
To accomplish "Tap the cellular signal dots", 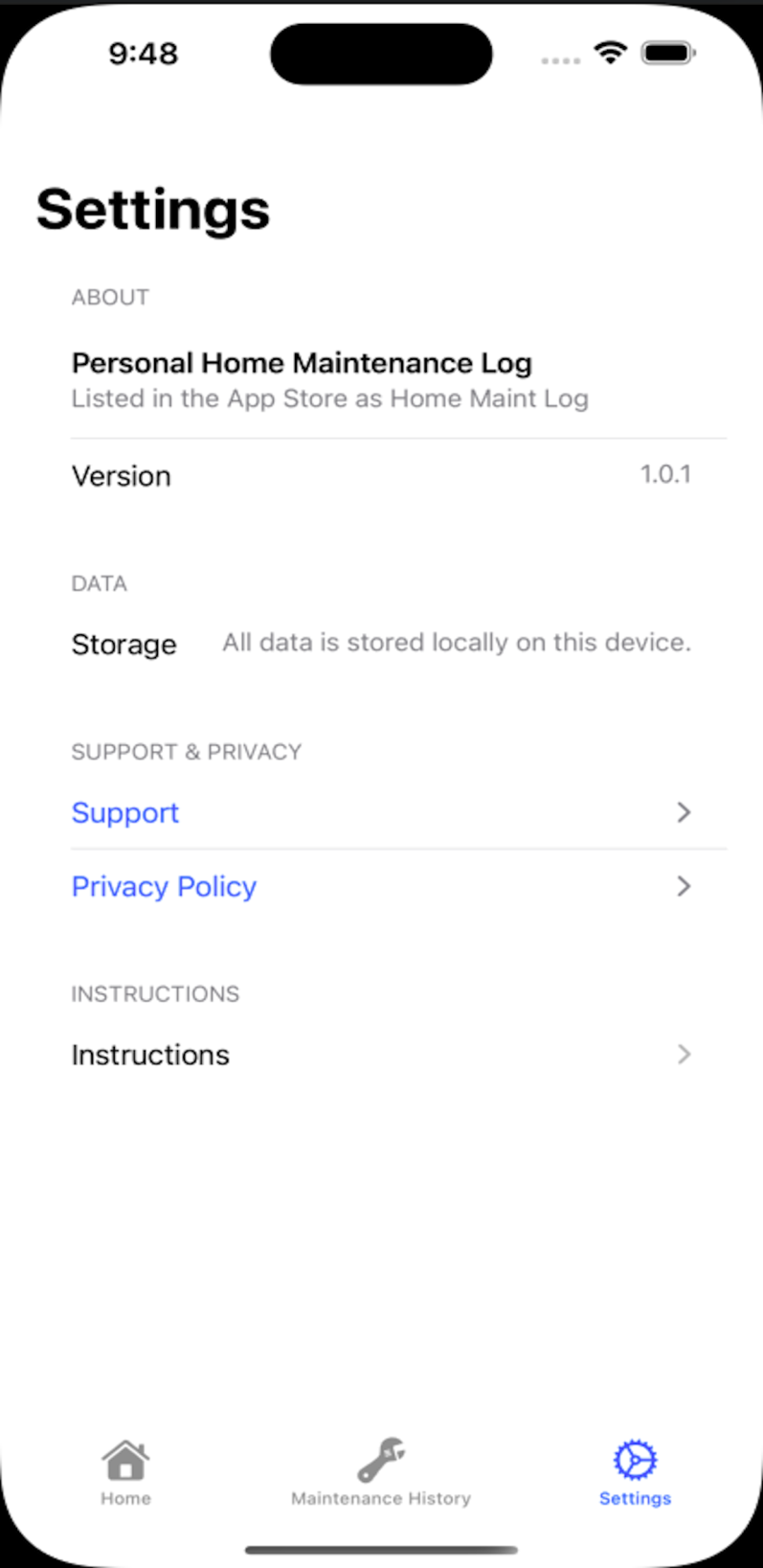I will pos(560,60).
